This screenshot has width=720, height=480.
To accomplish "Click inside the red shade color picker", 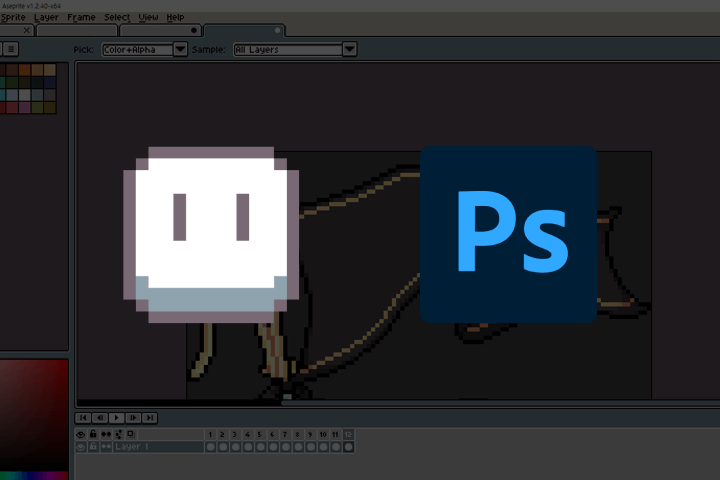I will click(x=34, y=415).
